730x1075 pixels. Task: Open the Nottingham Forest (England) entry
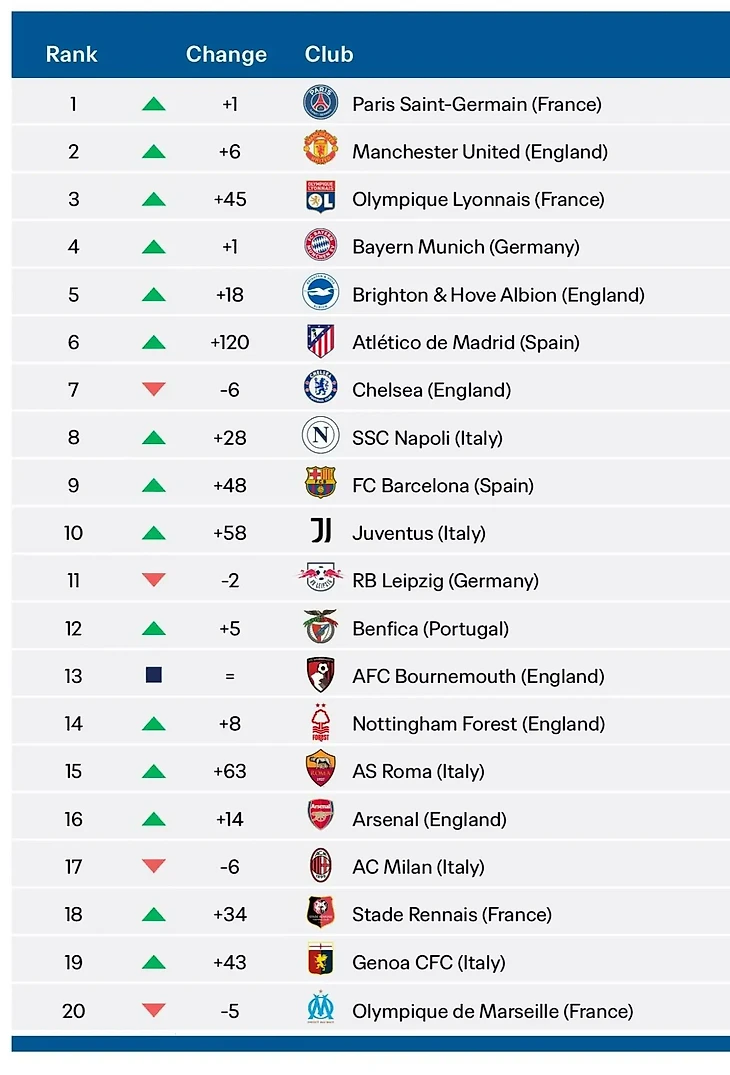[478, 724]
